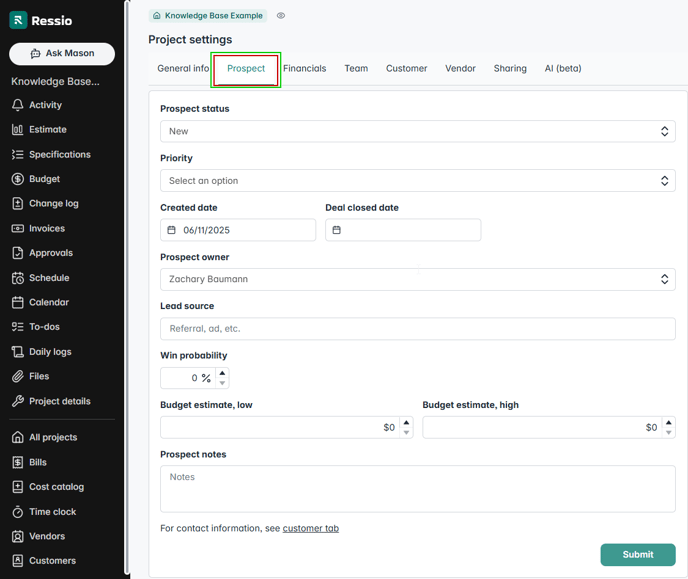Viewport: 688px width, 579px height.
Task: Increase budget estimate high with up arrow
Action: 669,422
